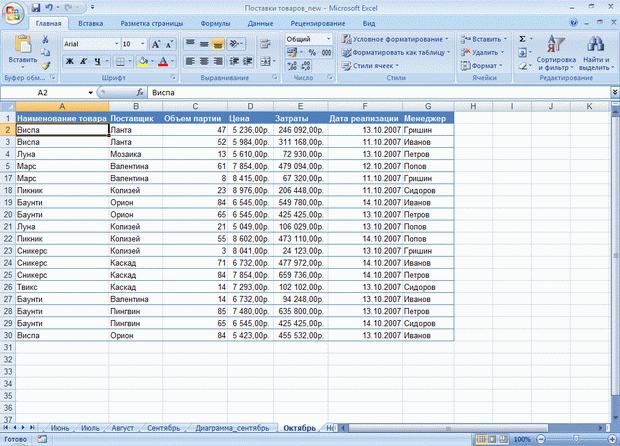
Task: Align text to middle of cell
Action: click(204, 43)
